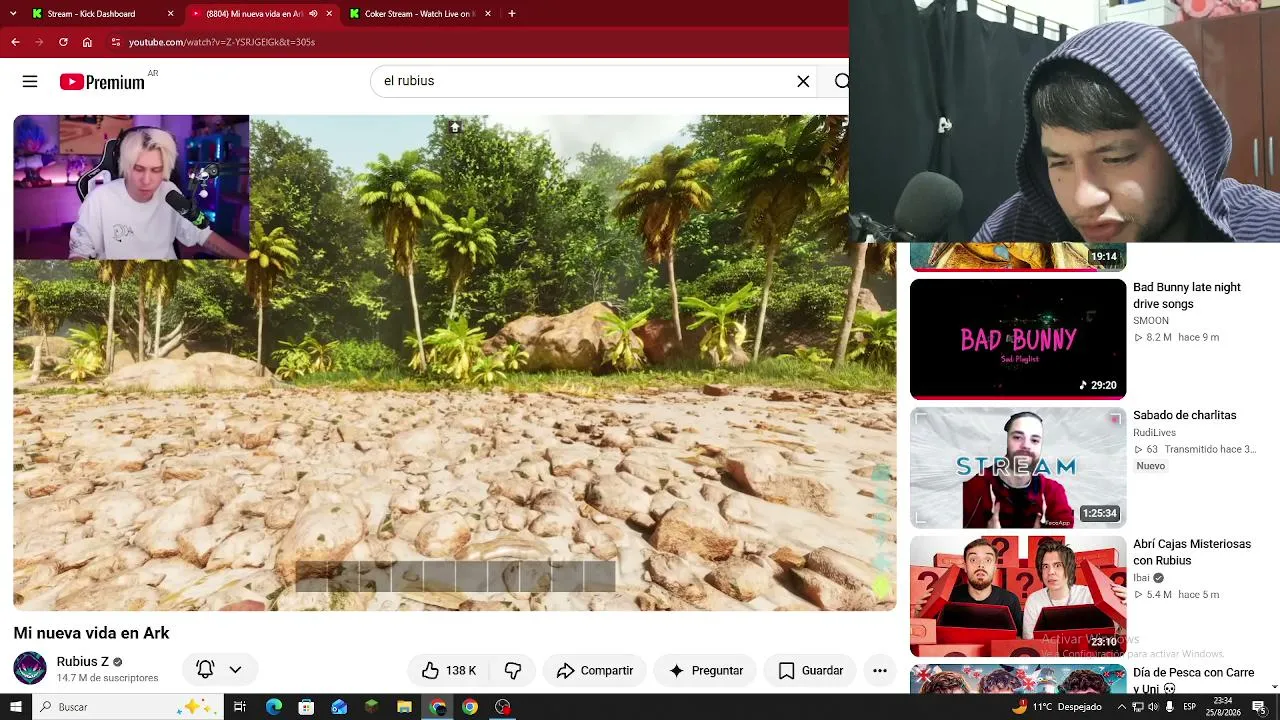Open Bad Bunny late night drive songs
This screenshot has height=720, width=1280.
click(1187, 295)
